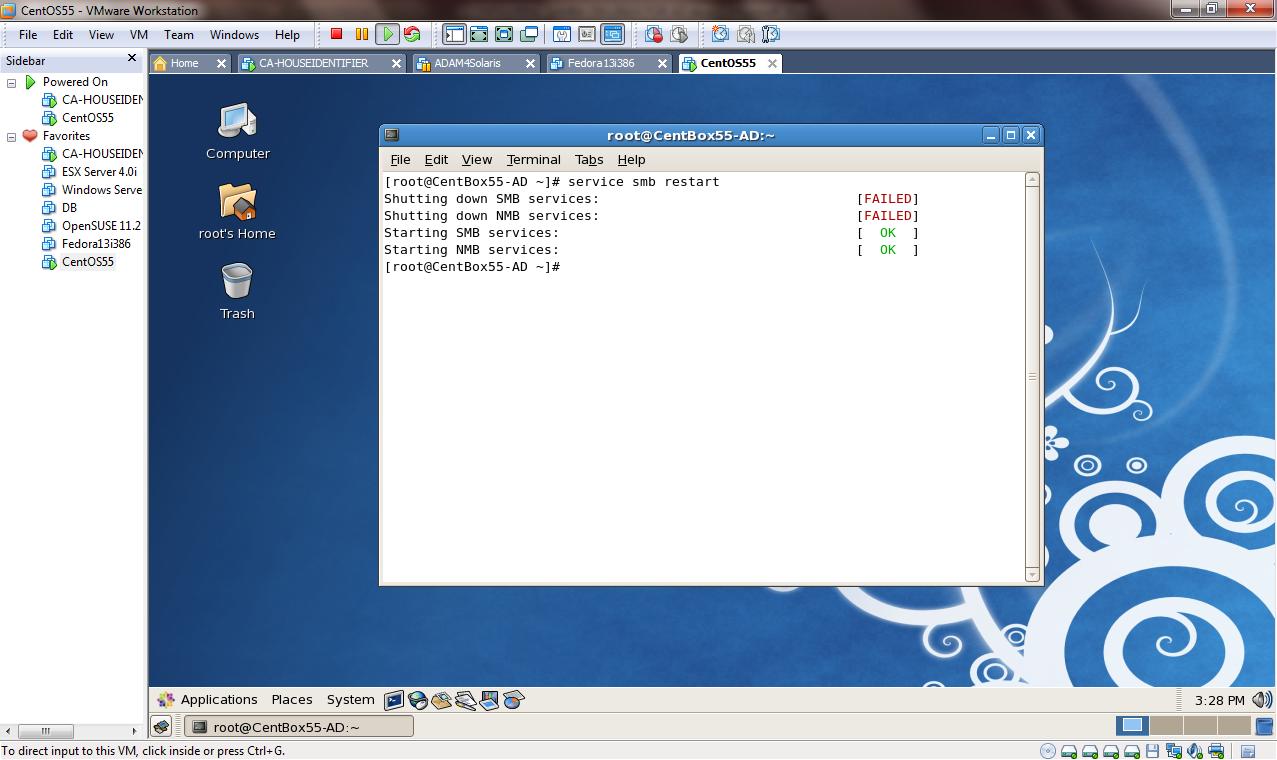Select the Windows Server favorite in sidebar
1277x760 pixels.
click(102, 190)
